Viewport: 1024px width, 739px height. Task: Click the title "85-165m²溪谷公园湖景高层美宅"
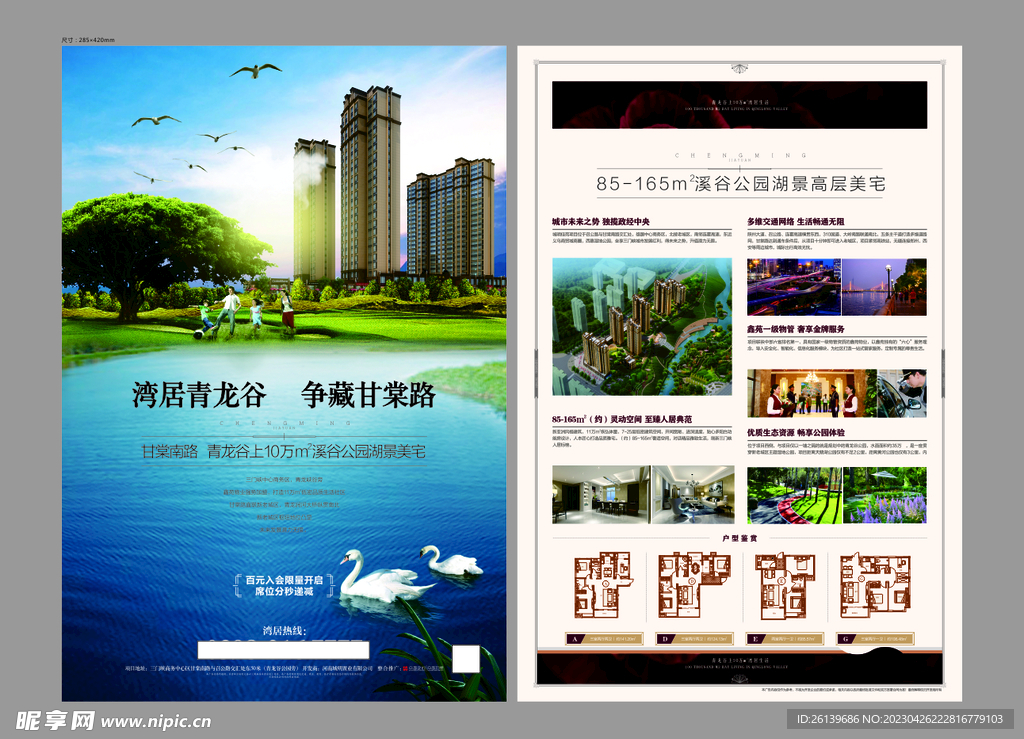741,183
